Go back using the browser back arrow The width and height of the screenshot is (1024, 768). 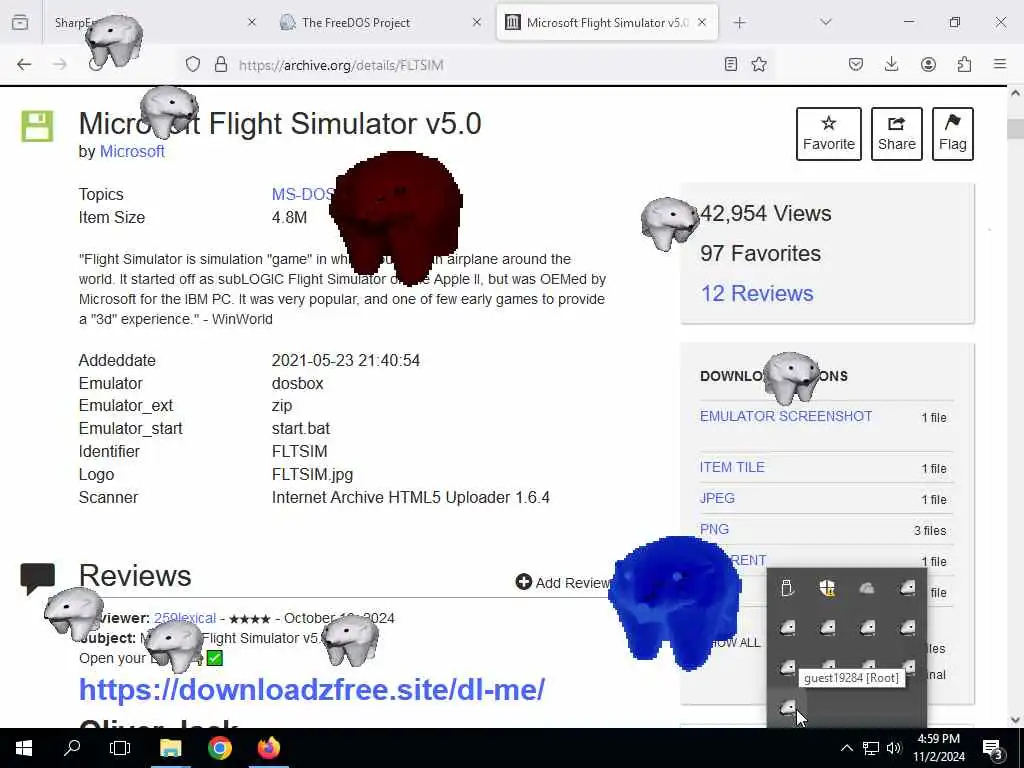click(24, 64)
